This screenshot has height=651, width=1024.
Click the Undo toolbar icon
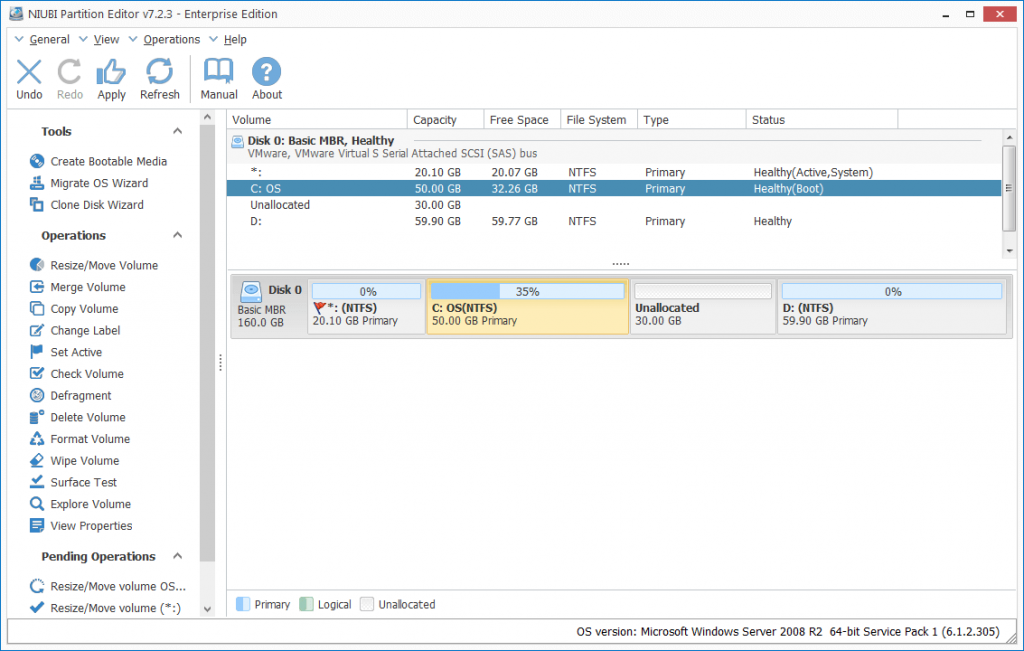29,72
